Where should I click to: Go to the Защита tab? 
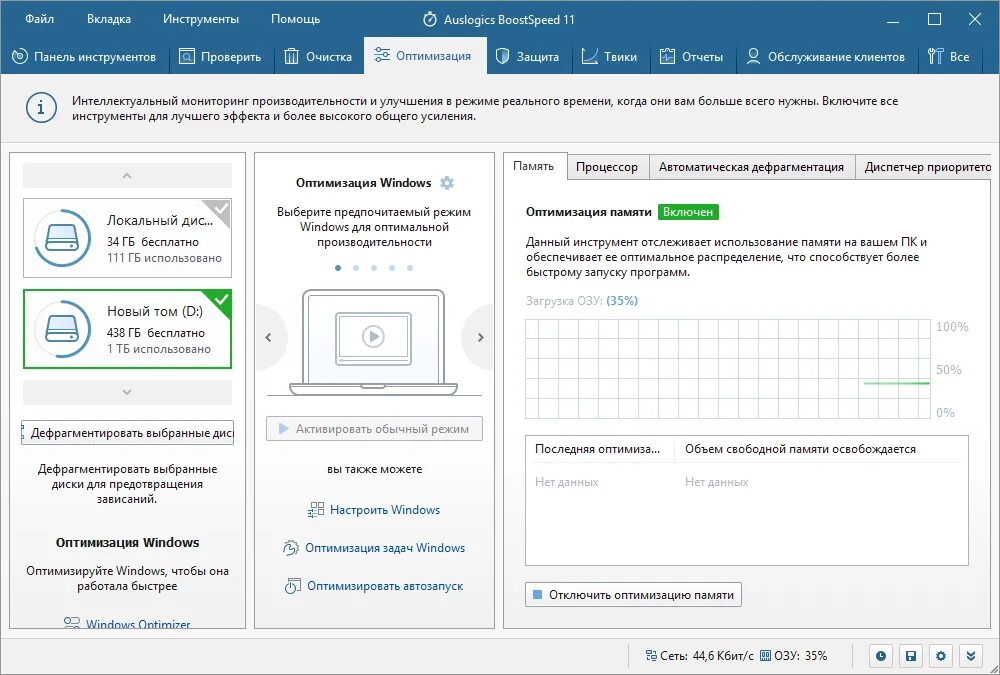[528, 57]
